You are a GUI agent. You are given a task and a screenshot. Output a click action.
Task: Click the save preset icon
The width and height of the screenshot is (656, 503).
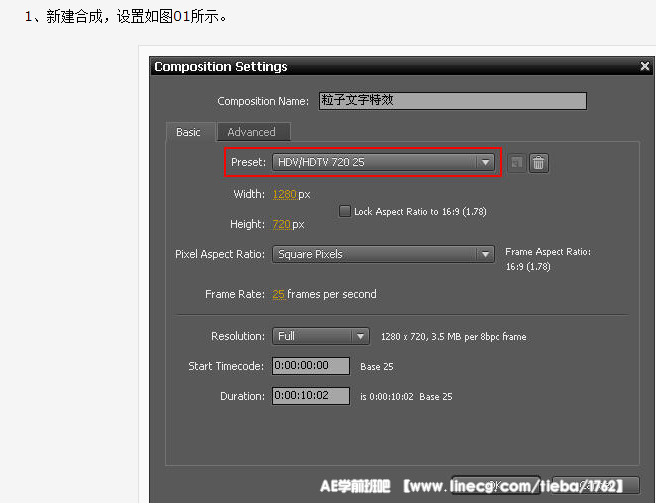(517, 163)
